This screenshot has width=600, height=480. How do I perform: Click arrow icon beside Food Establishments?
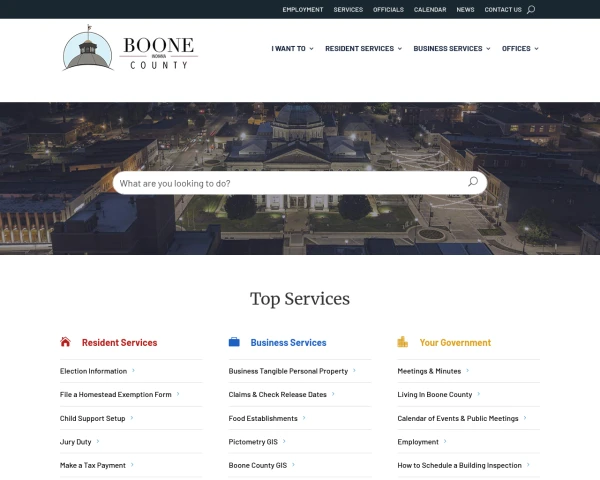pos(304,418)
